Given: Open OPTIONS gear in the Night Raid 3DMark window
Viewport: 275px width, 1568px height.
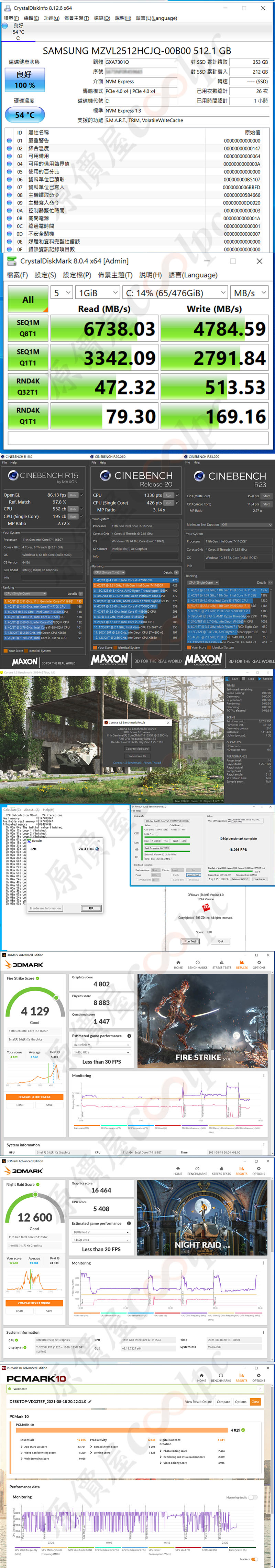Looking at the screenshot, I should pyautogui.click(x=259, y=1171).
